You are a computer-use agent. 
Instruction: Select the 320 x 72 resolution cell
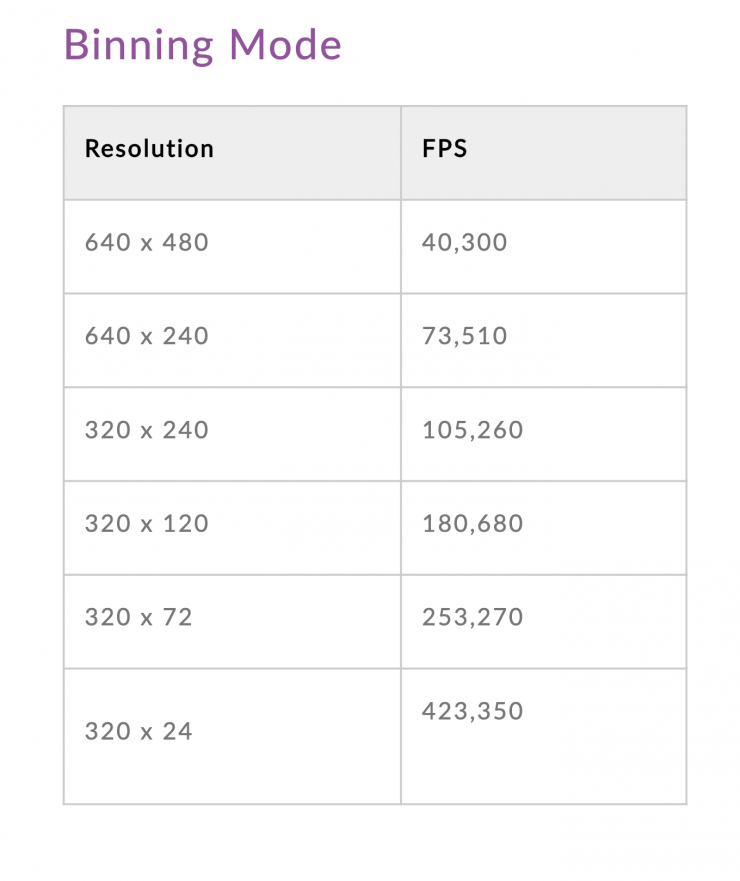click(x=139, y=618)
